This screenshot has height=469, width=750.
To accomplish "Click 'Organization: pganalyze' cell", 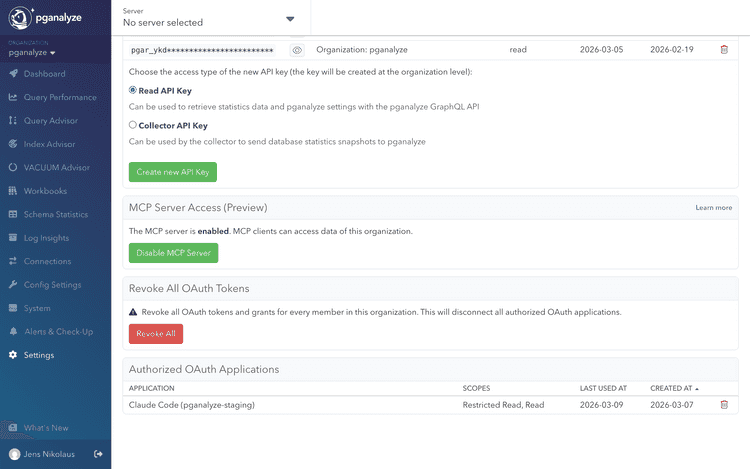I will pyautogui.click(x=362, y=50).
